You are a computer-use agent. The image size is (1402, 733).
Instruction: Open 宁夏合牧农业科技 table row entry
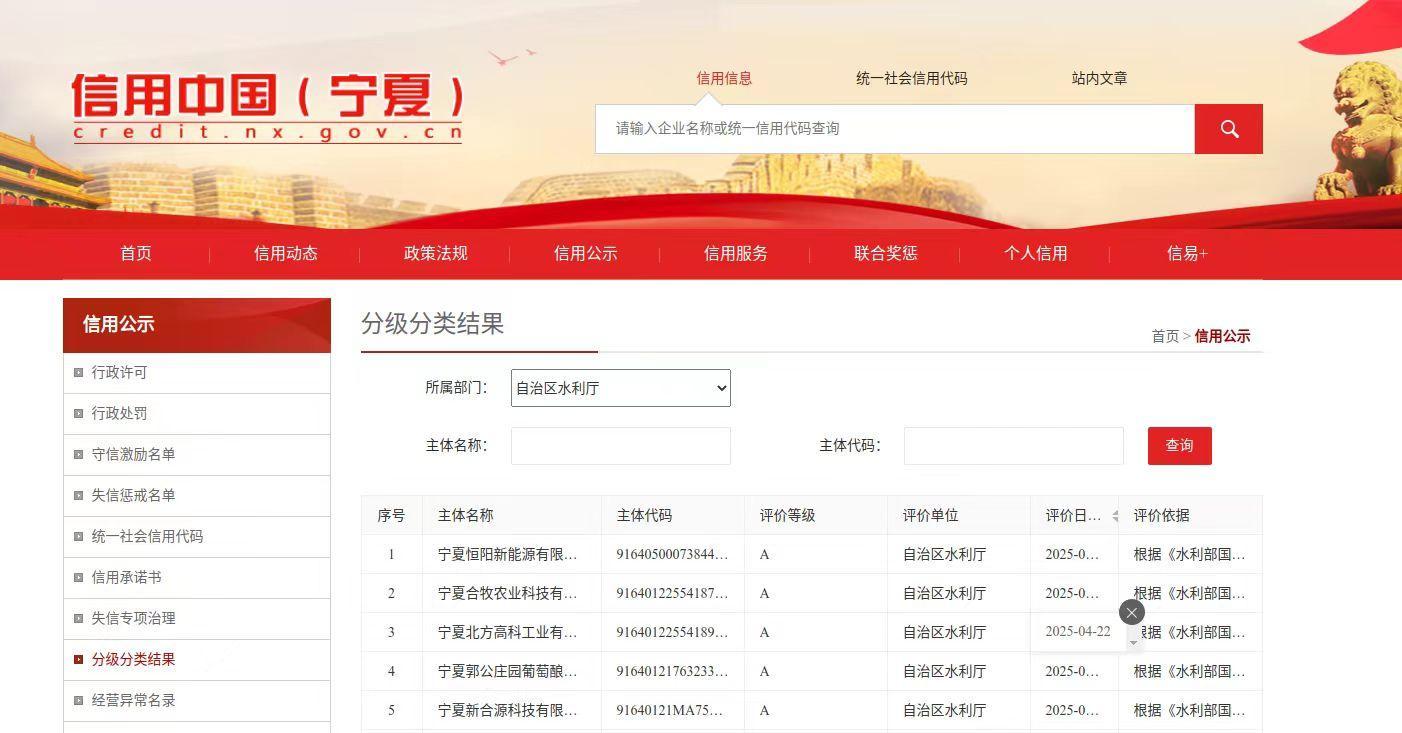click(x=507, y=594)
